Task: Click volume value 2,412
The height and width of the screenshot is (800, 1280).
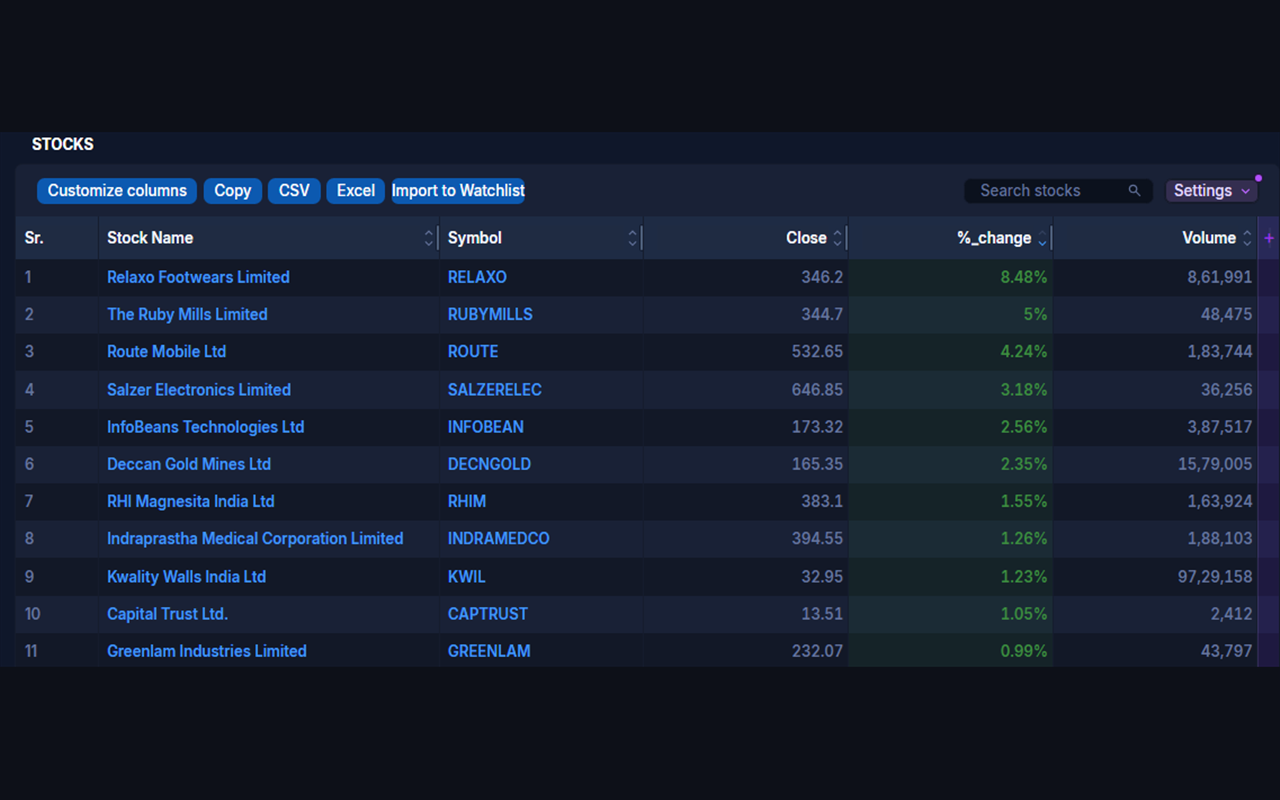Action: (1233, 614)
